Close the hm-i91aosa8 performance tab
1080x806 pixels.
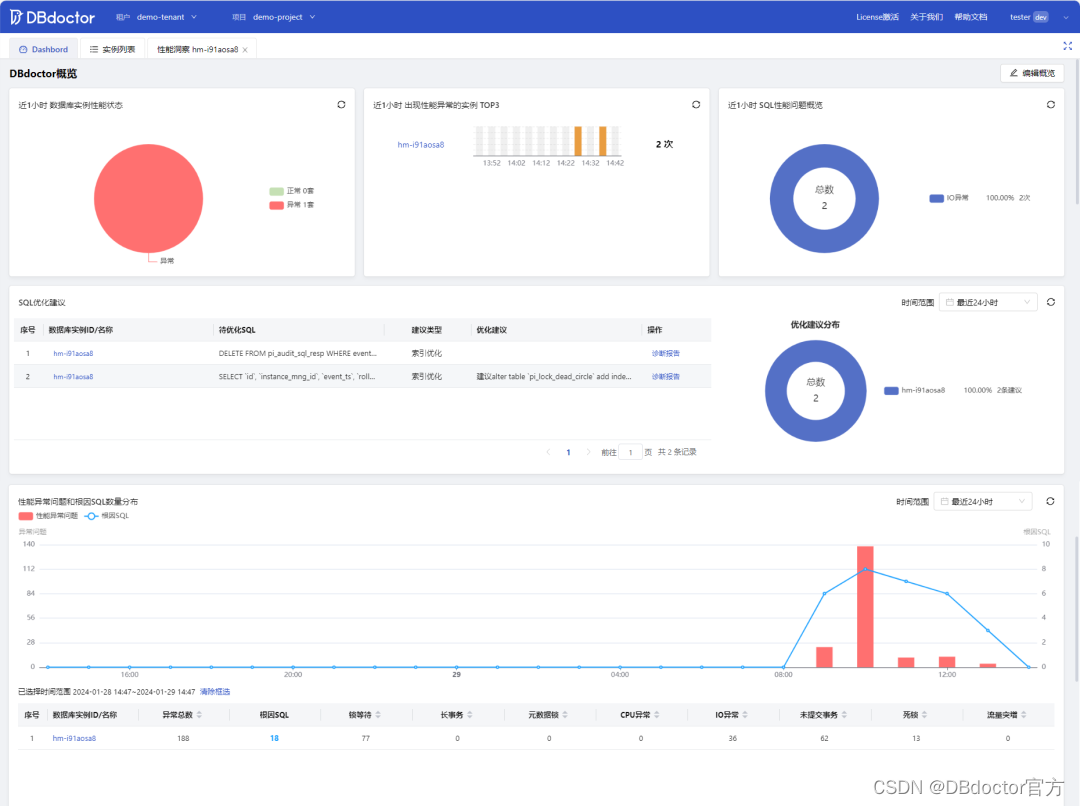pyautogui.click(x=245, y=50)
